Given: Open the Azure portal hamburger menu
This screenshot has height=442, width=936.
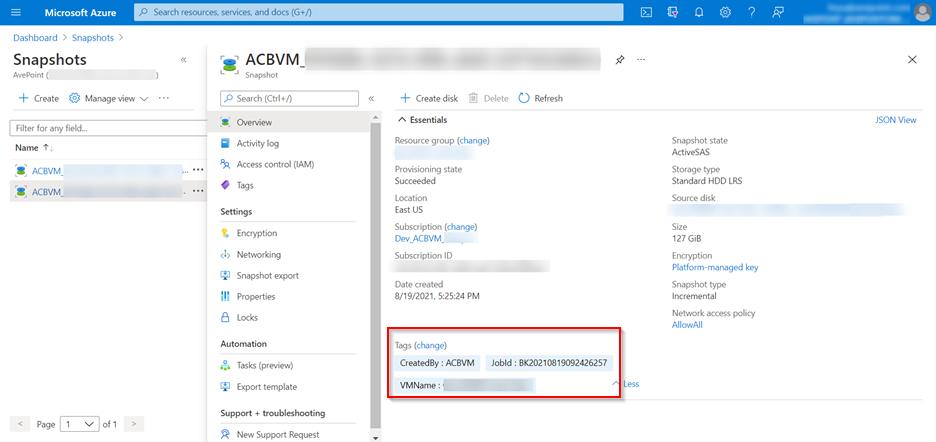Looking at the screenshot, I should (15, 12).
